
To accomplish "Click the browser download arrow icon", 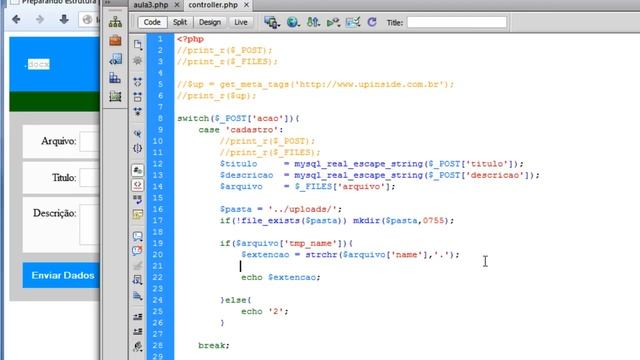I will click(x=64, y=19).
